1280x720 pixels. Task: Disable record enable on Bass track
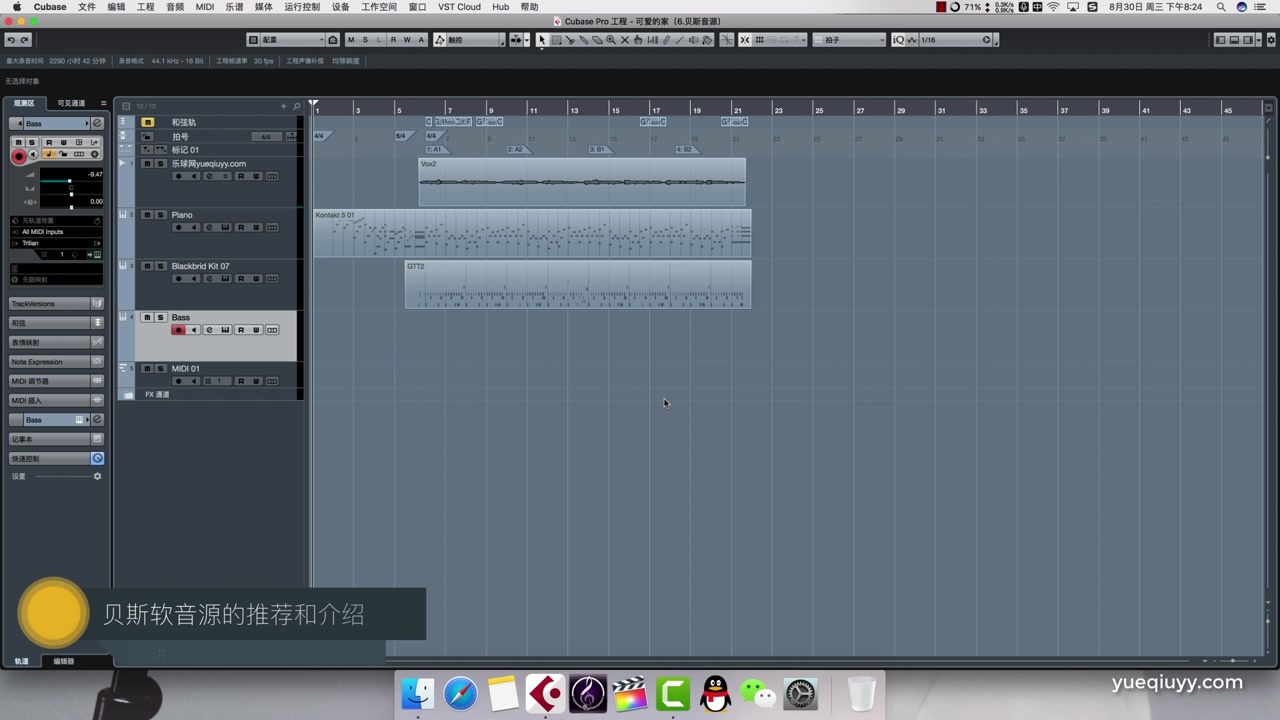coord(178,330)
